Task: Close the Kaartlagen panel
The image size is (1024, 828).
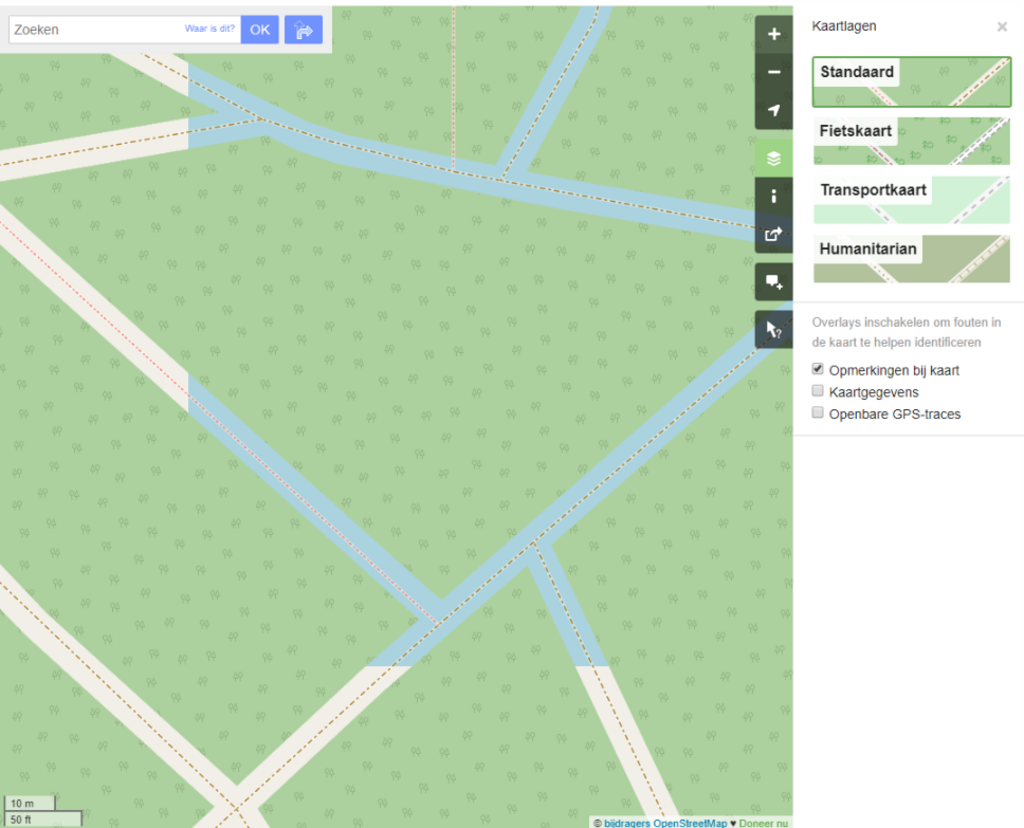Action: (x=1002, y=27)
